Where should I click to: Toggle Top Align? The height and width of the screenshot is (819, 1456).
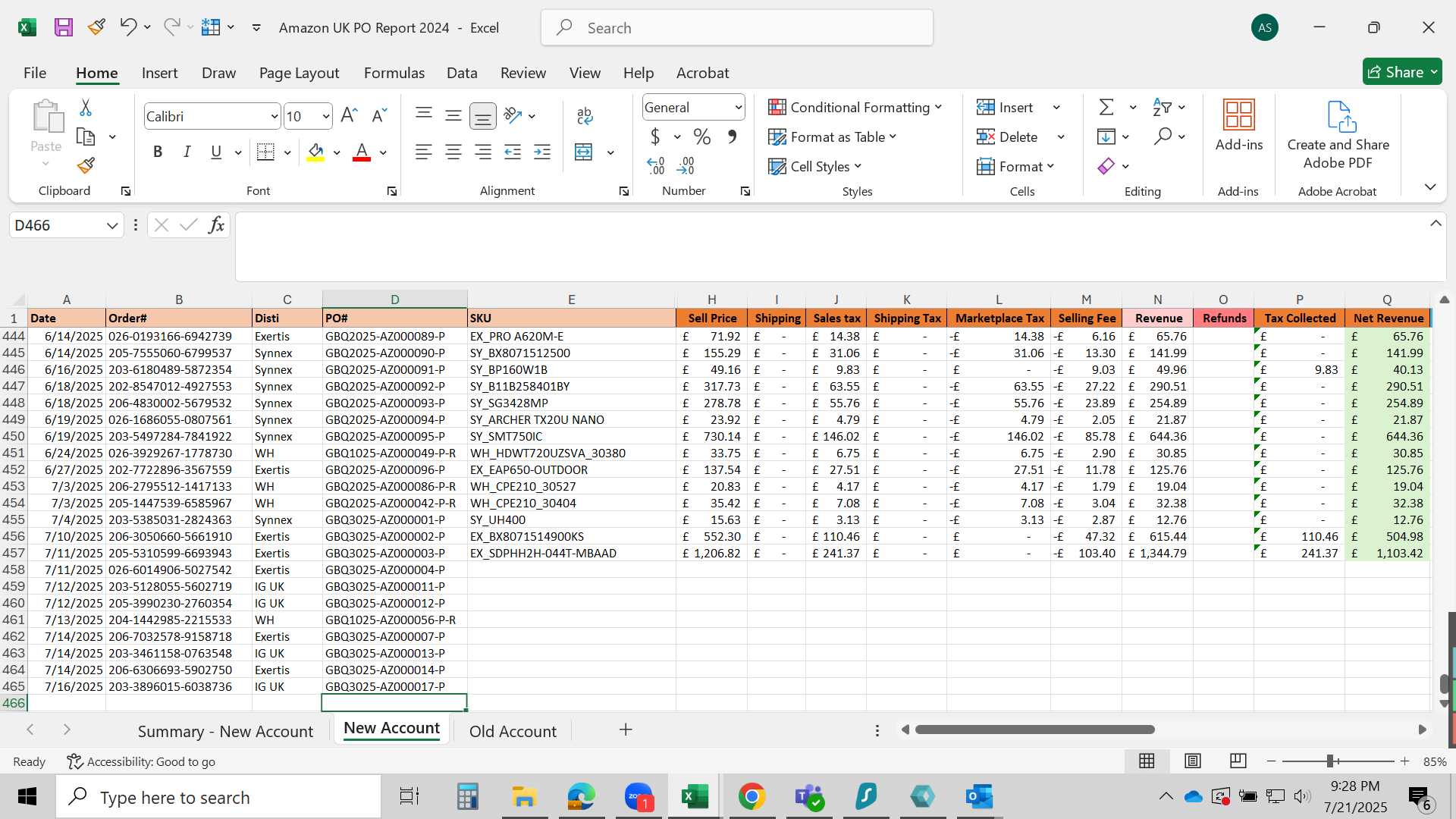424,115
